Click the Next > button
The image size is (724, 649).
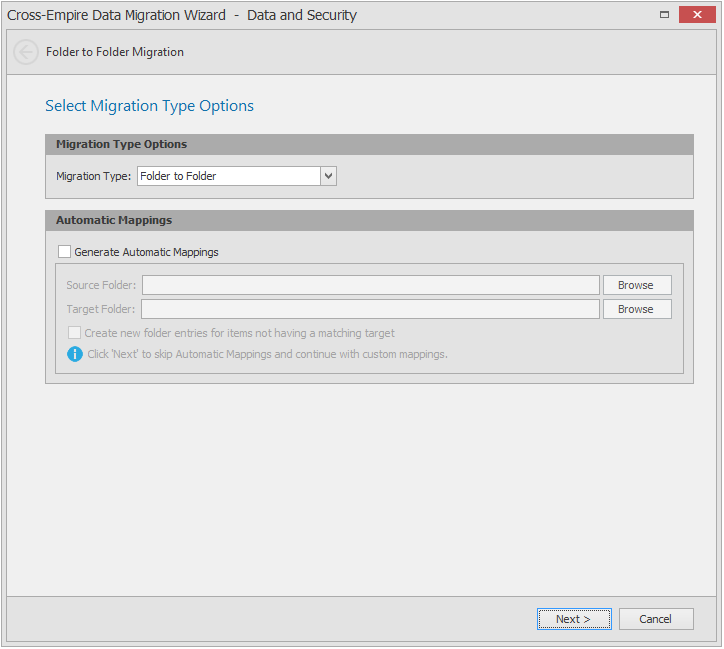click(574, 619)
